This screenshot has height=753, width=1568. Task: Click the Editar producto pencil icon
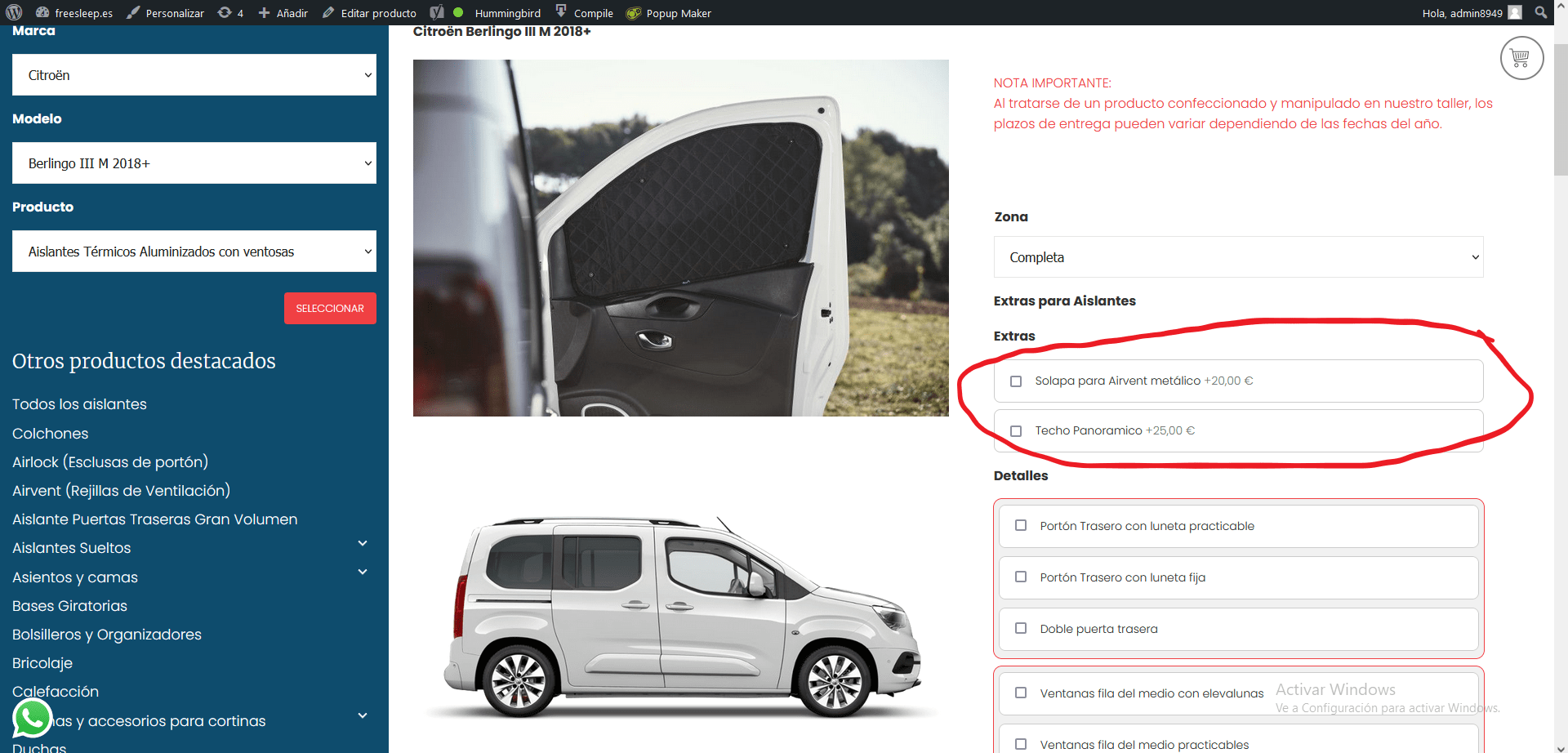pos(328,13)
